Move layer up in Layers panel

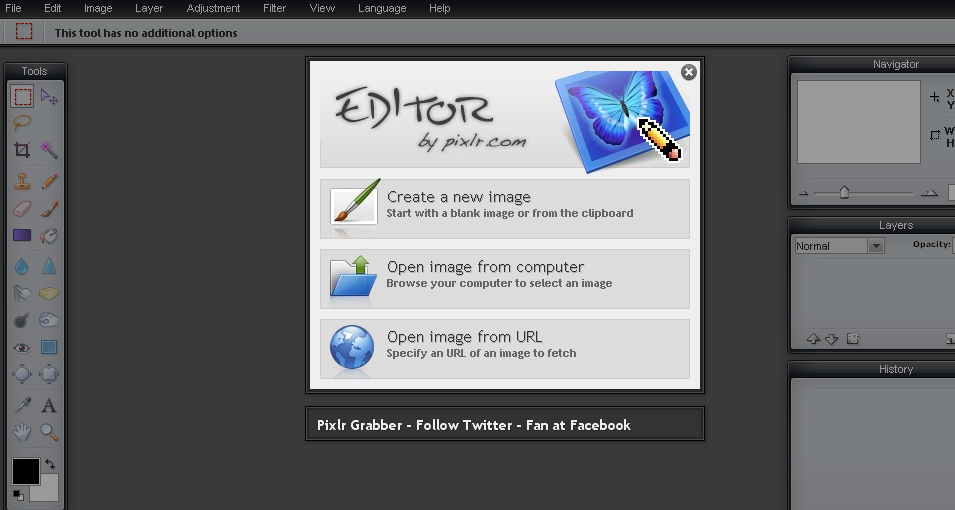point(813,339)
